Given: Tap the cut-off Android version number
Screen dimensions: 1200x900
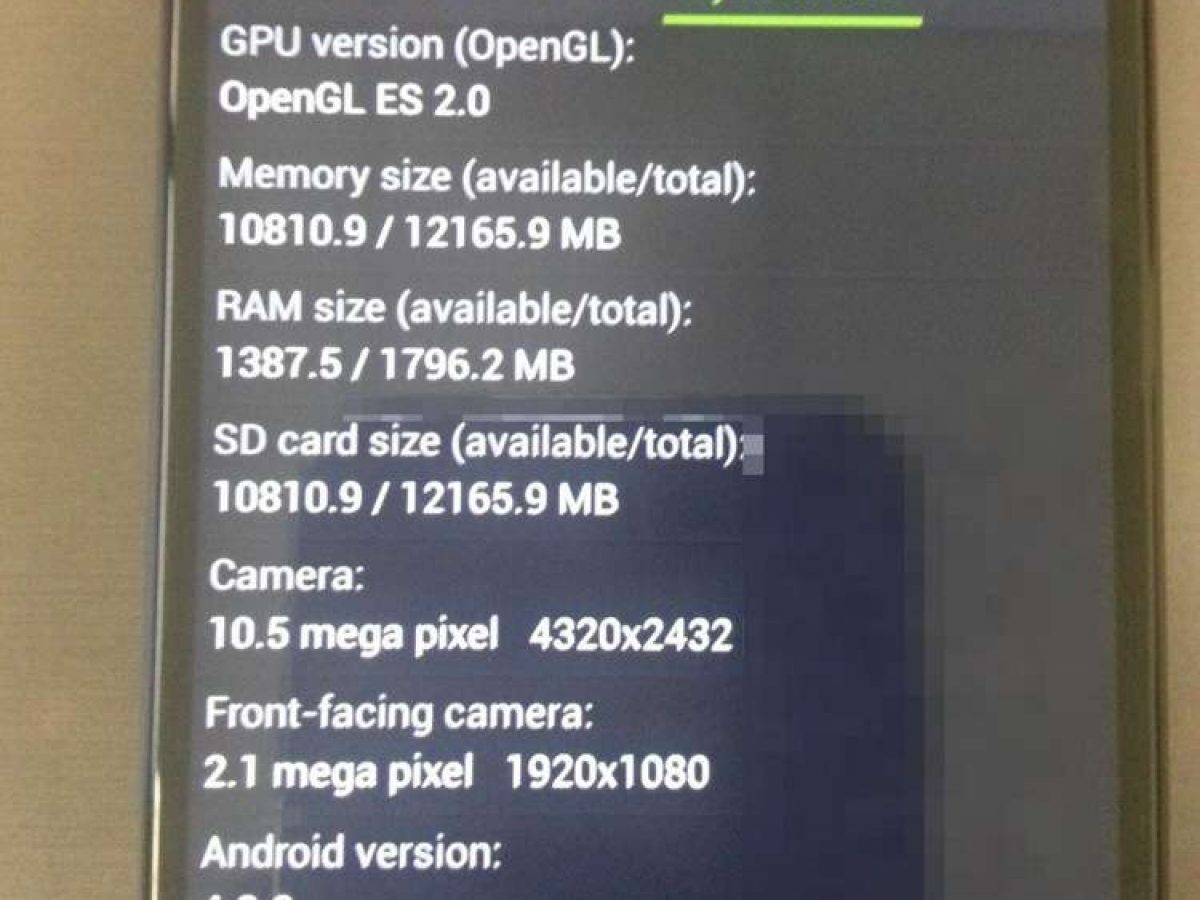Looking at the screenshot, I should [250, 895].
